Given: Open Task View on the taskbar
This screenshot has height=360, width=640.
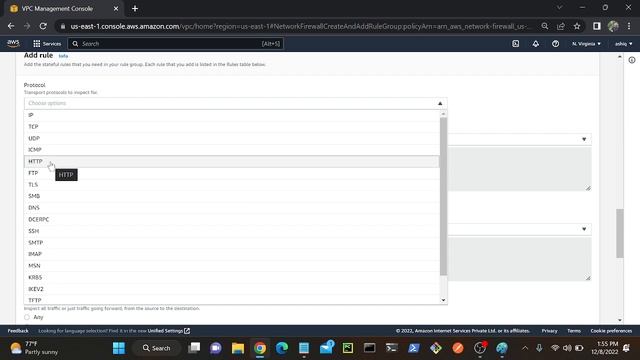Looking at the screenshot, I should (x=194, y=348).
